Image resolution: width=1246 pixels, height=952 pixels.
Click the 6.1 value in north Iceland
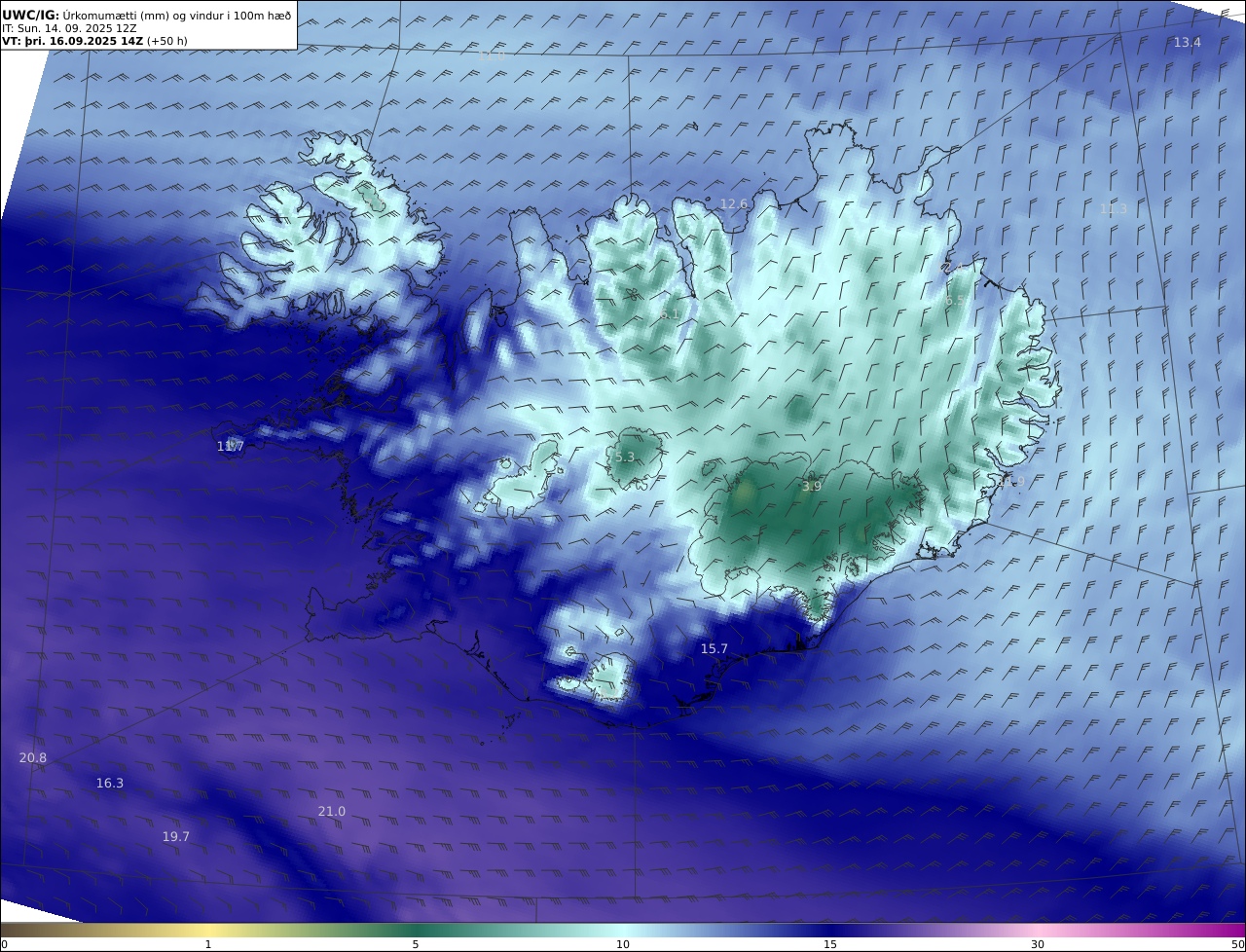coord(671,314)
